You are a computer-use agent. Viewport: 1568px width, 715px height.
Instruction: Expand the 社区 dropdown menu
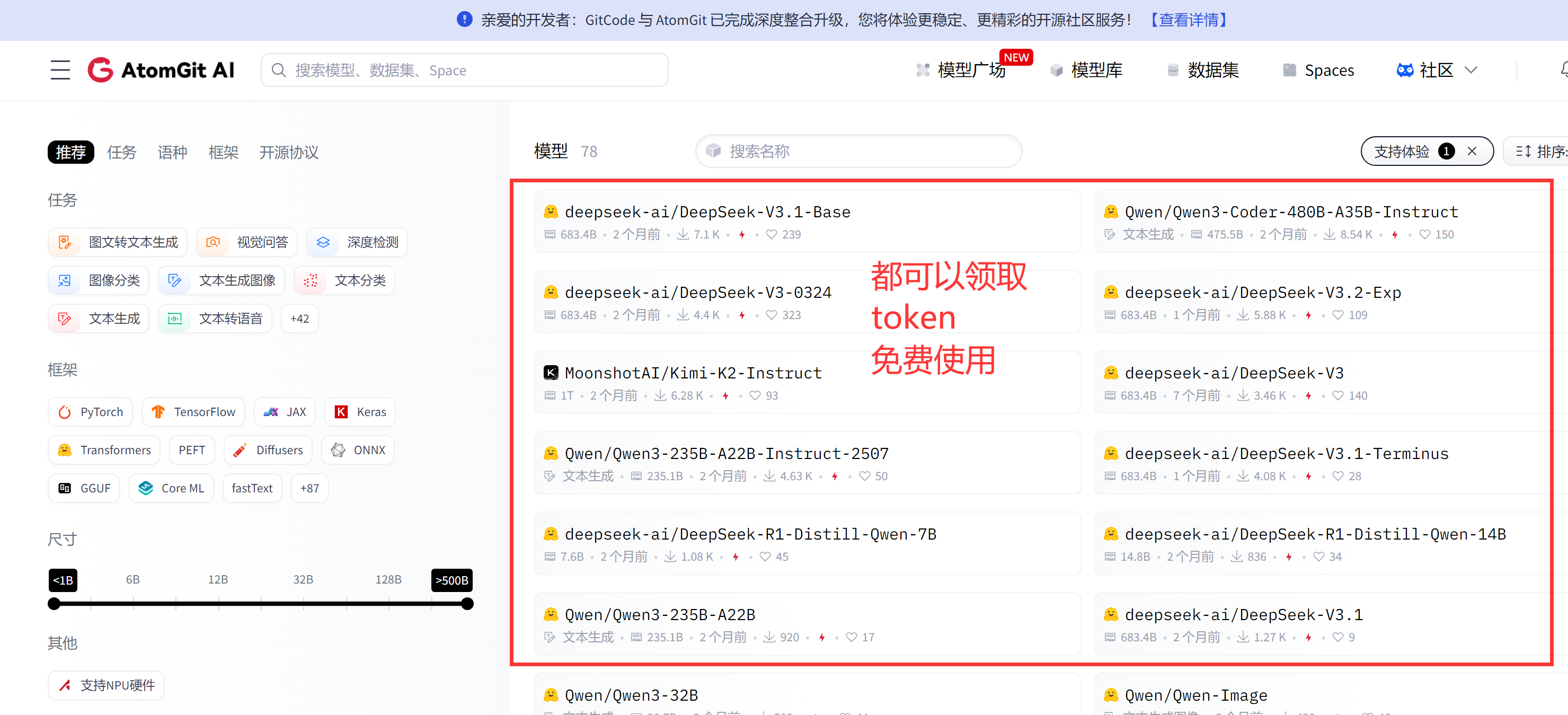1437,70
